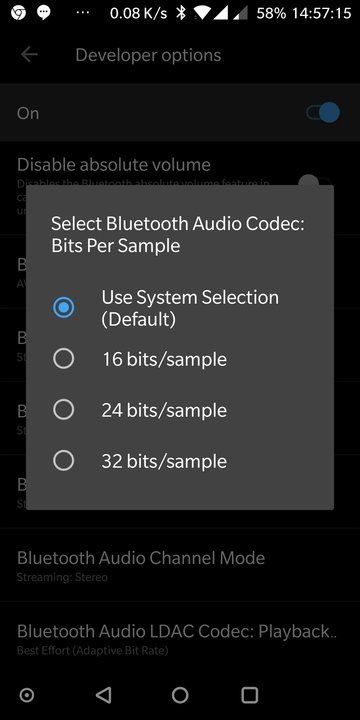Screen dimensions: 360x720
Task: Tap the Recents square navigation button
Action: [250, 695]
